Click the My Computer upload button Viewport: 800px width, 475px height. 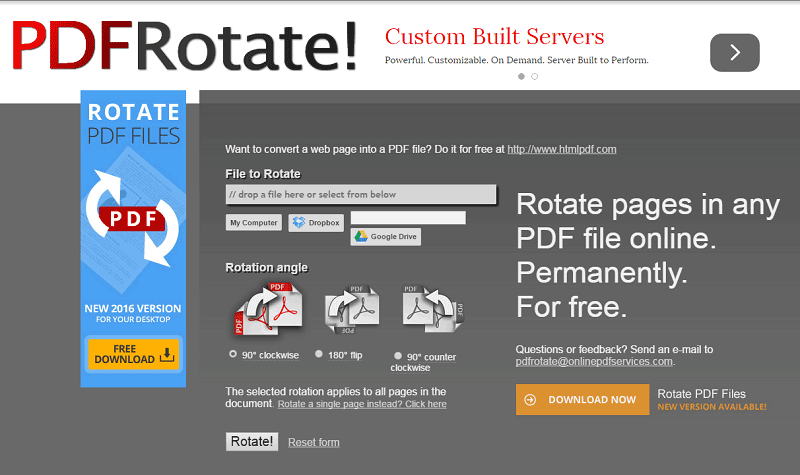(x=254, y=222)
